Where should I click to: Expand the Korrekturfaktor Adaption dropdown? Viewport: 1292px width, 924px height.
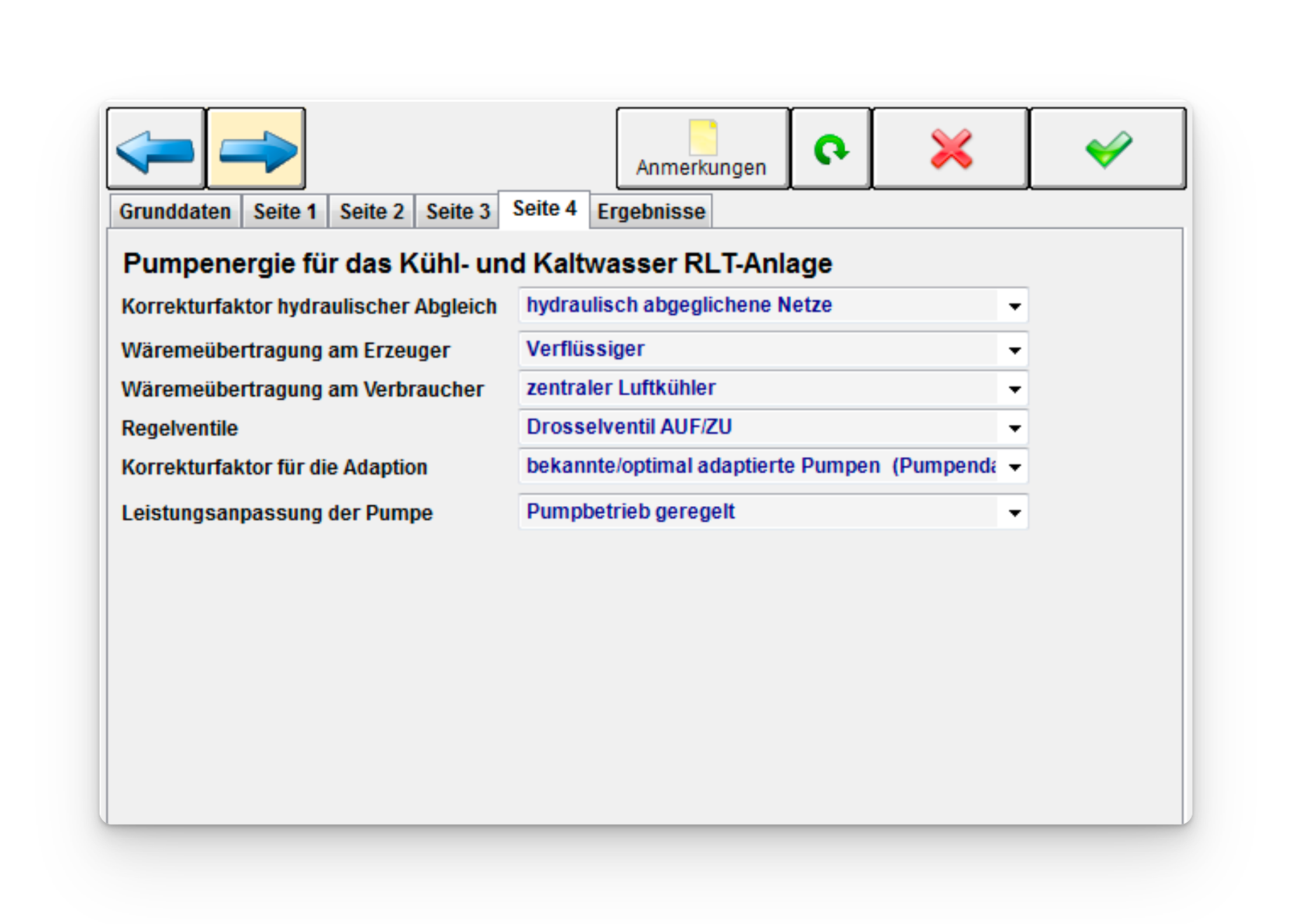[x=1014, y=468]
